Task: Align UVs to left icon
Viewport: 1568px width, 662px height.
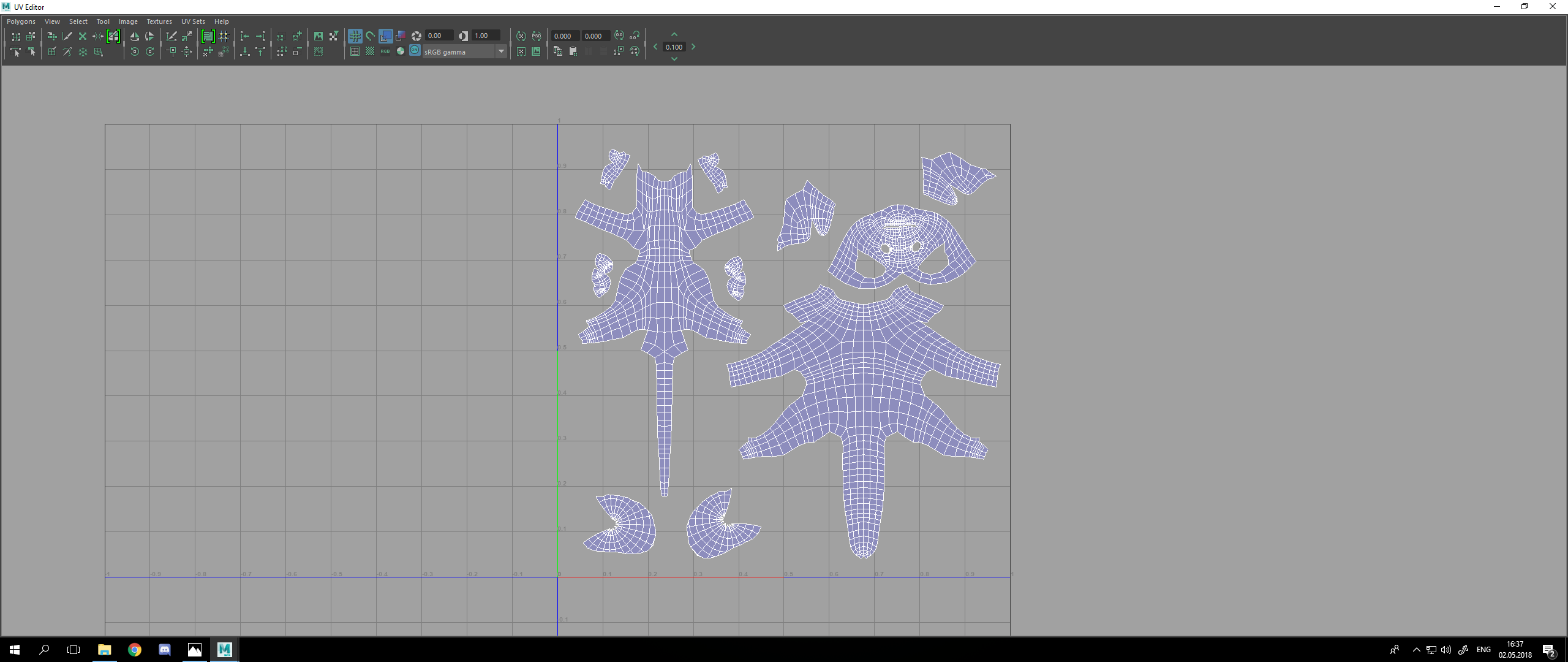Action: [245, 36]
